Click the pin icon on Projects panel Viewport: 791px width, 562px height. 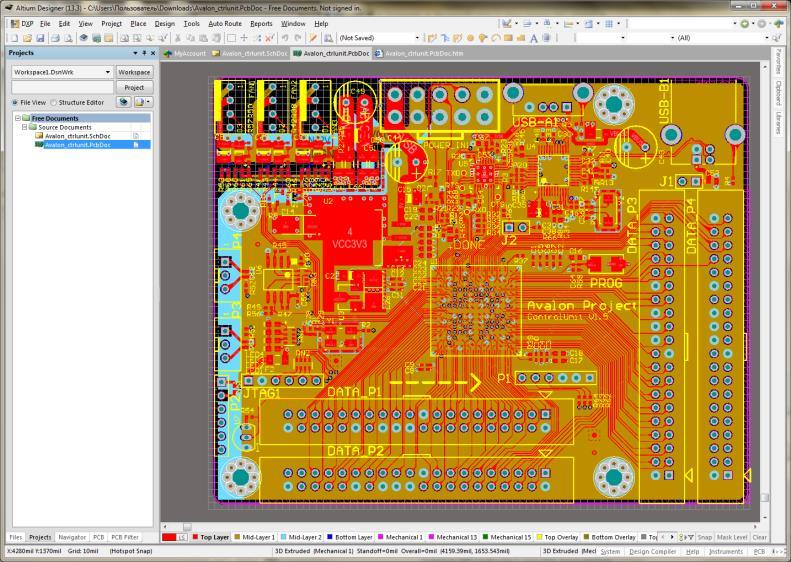click(x=144, y=53)
